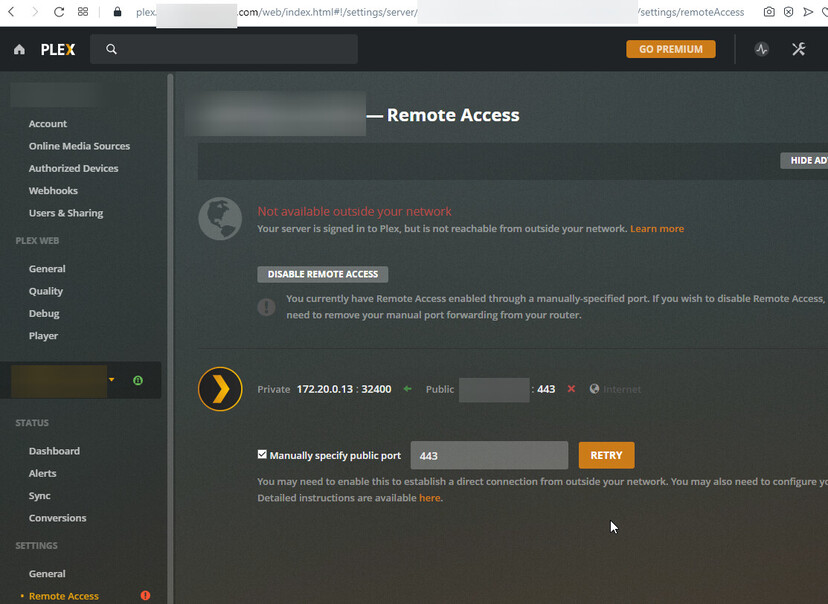The image size is (828, 604).
Task: Click the Plex chevron server icon
Action: [220, 389]
